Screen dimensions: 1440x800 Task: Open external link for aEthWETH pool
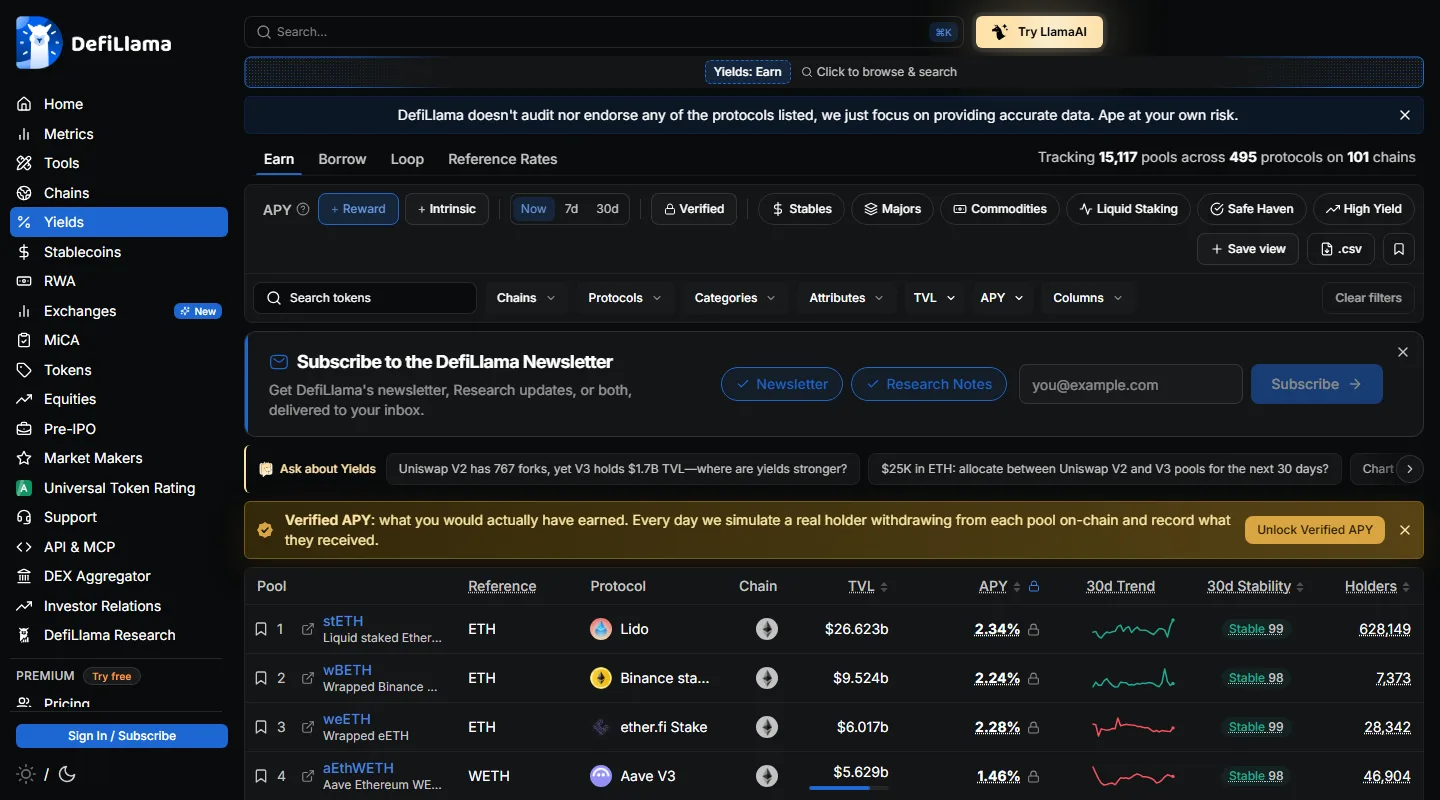tap(308, 776)
